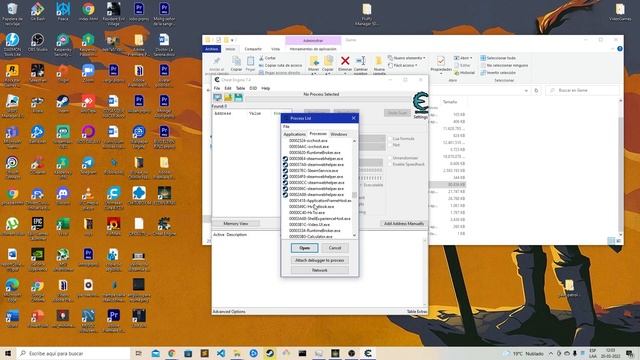Viewport: 640px width, 360px height.
Task: Open the Windows Start button
Action: pyautogui.click(x=8, y=353)
